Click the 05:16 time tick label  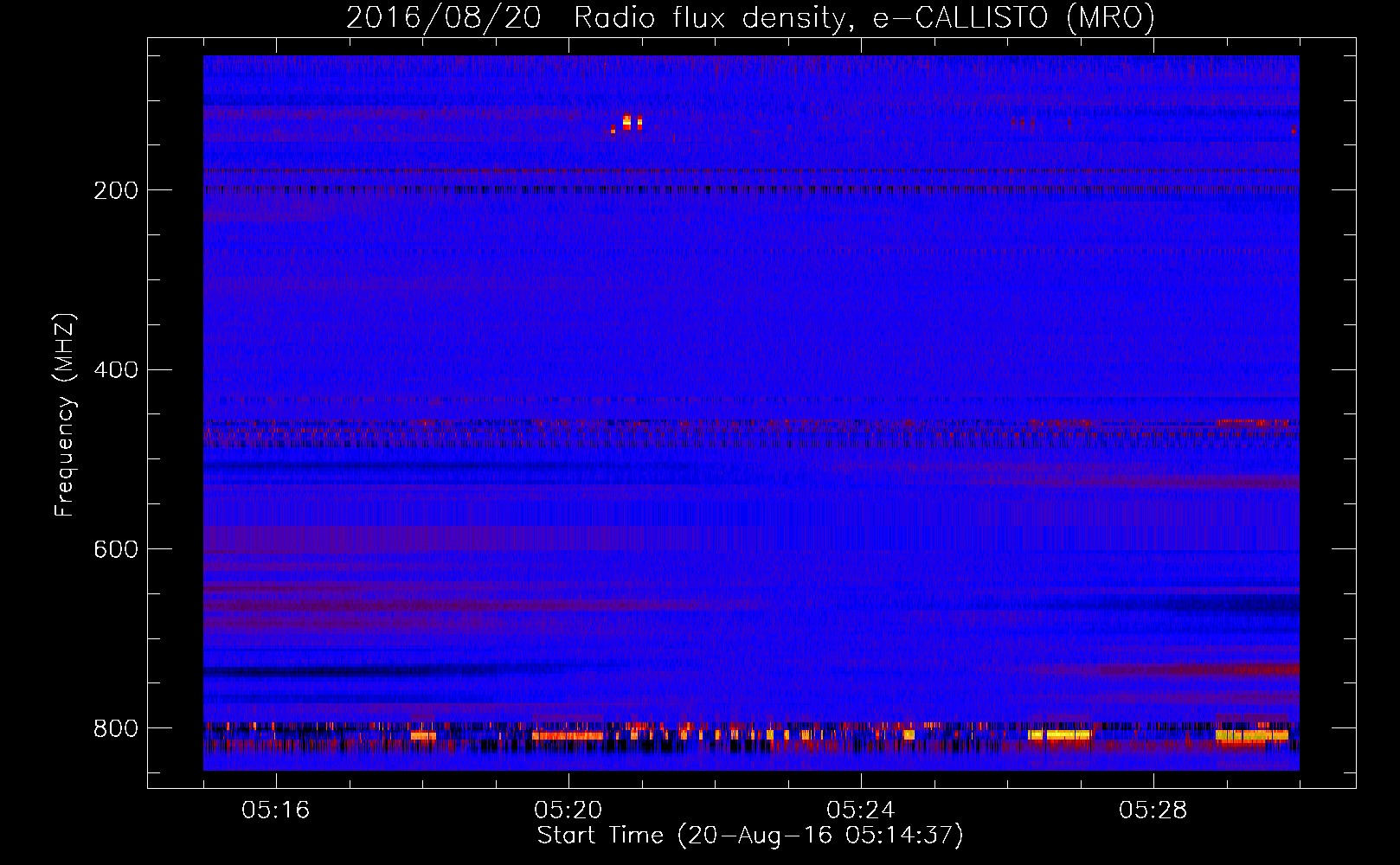pos(276,811)
